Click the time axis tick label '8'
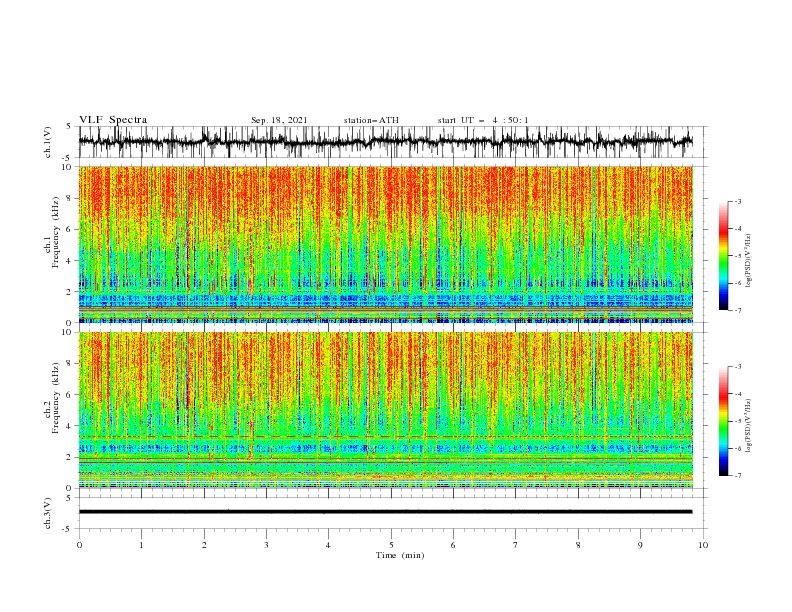This screenshot has height=612, width=792. (578, 545)
